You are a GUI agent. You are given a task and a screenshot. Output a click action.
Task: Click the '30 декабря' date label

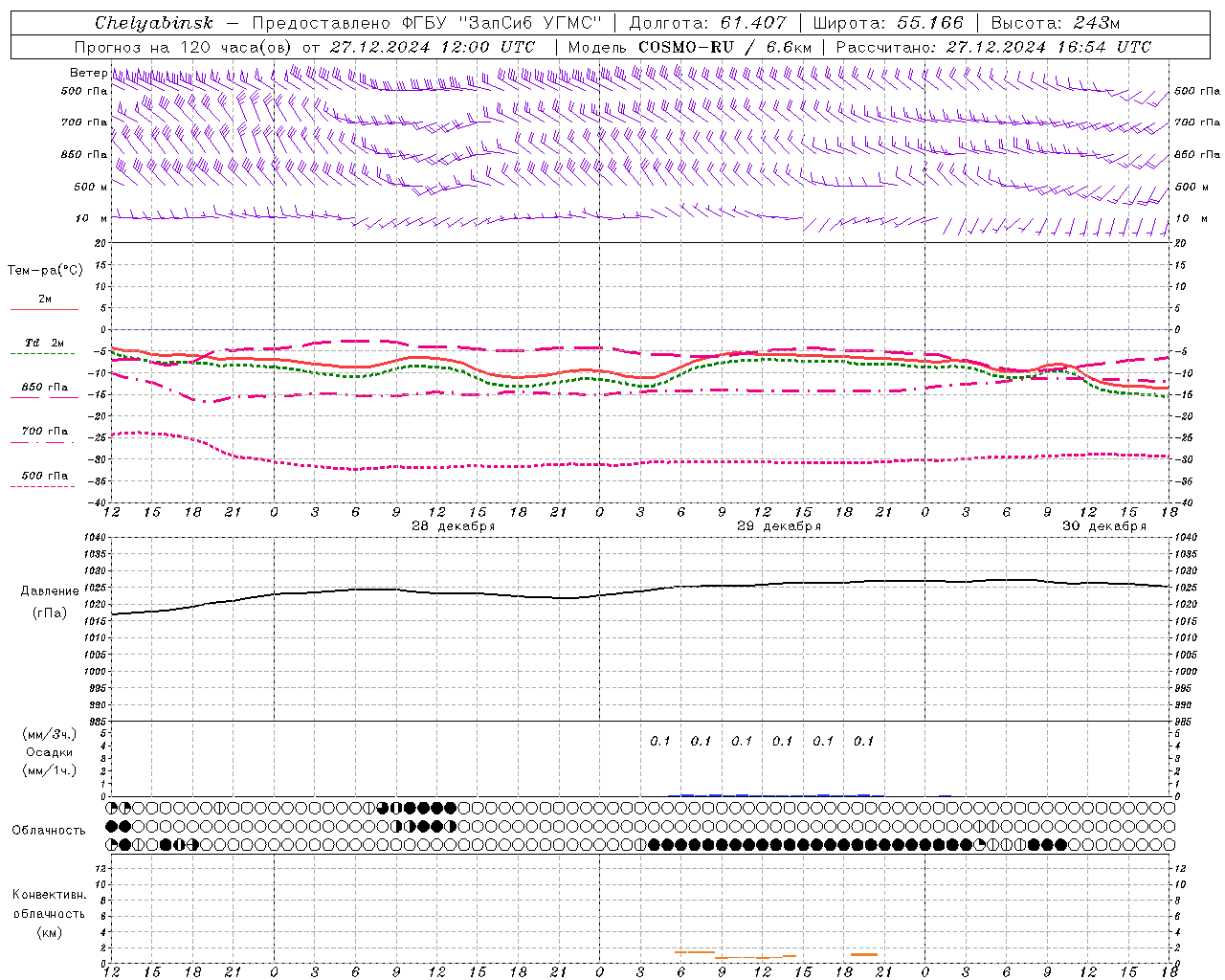1103,526
